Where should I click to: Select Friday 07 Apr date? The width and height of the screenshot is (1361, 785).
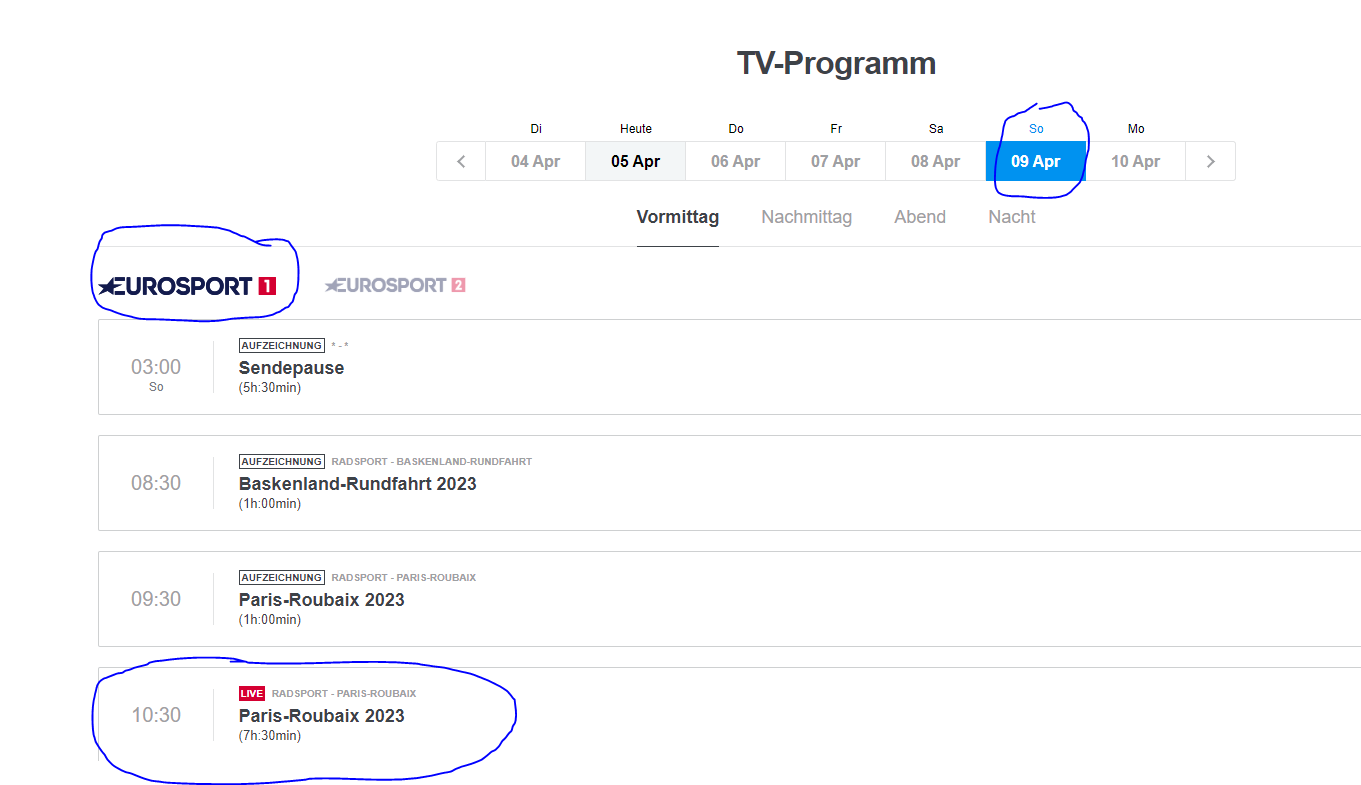click(835, 161)
